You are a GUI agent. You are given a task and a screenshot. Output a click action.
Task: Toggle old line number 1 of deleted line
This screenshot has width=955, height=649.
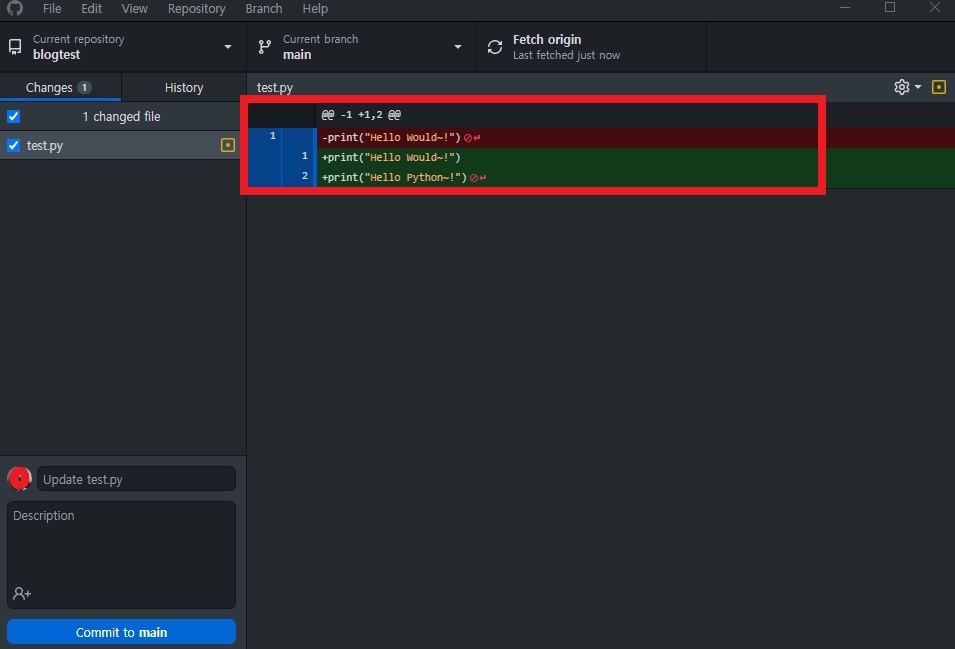[x=272, y=136]
